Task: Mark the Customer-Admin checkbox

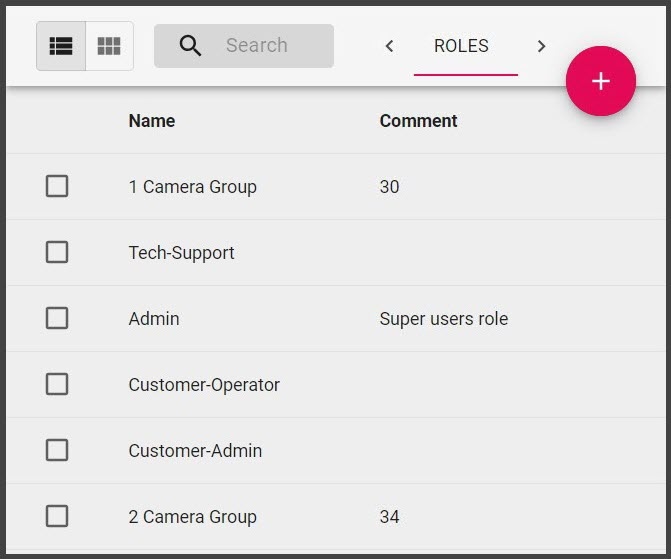Action: 57,450
